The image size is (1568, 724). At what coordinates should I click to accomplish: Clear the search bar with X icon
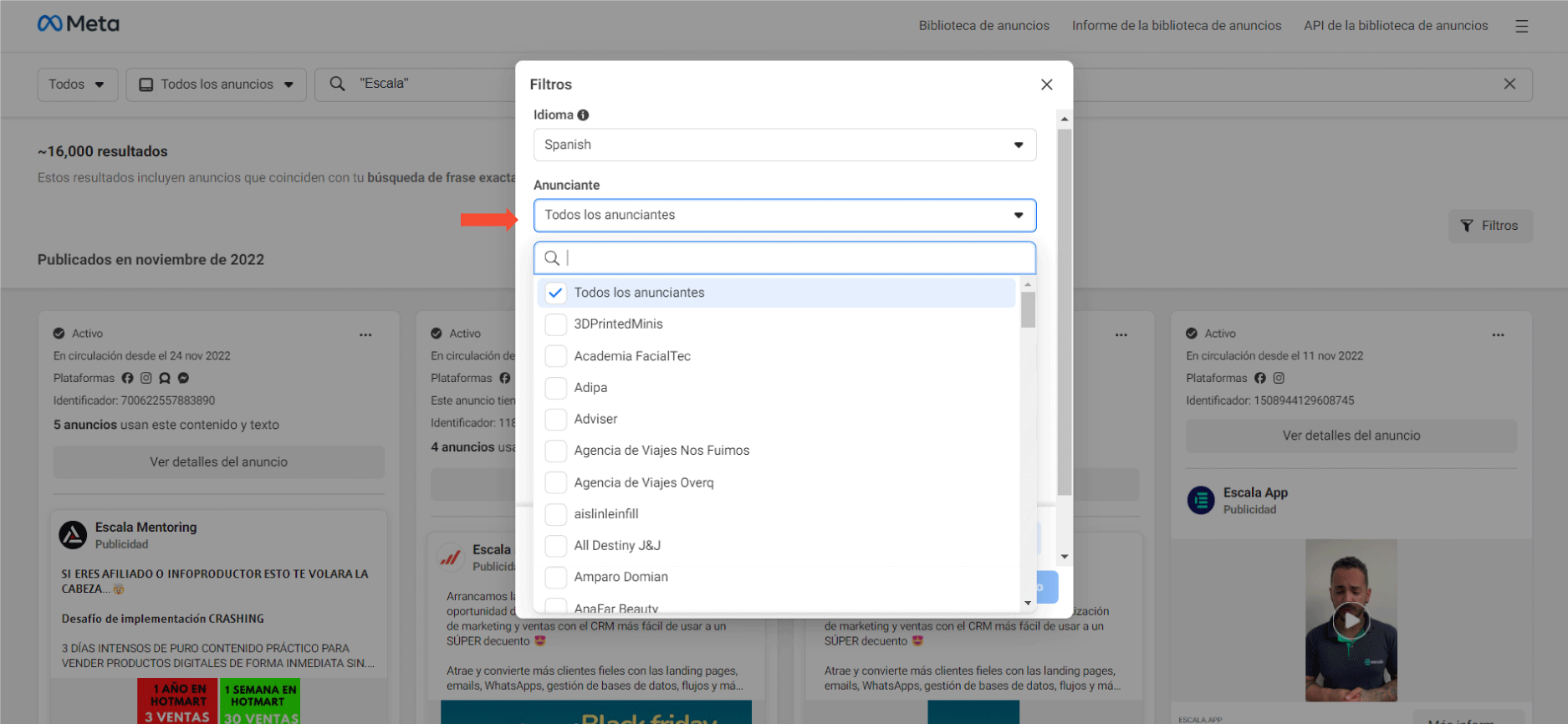1509,84
